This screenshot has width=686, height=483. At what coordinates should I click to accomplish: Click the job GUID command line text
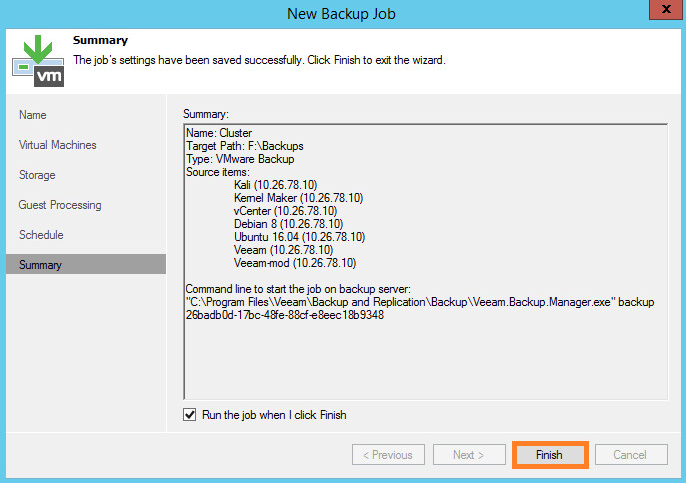click(x=285, y=315)
